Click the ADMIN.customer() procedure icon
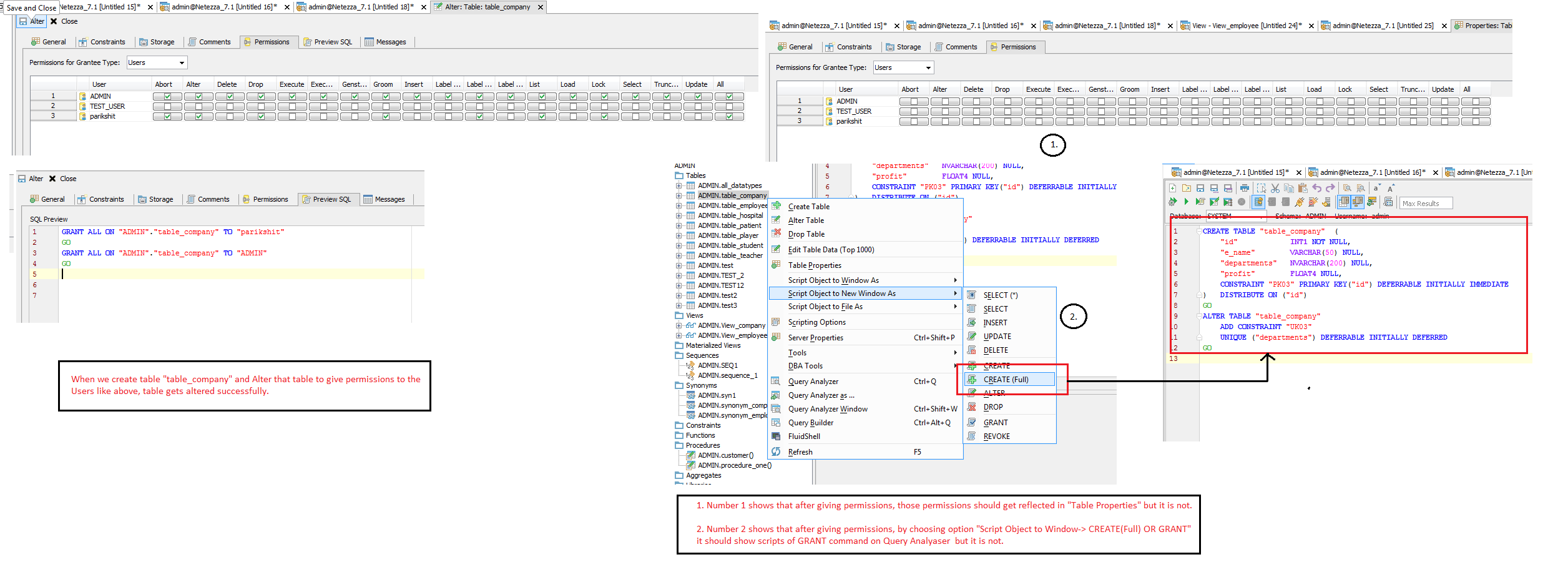 pyautogui.click(x=691, y=455)
